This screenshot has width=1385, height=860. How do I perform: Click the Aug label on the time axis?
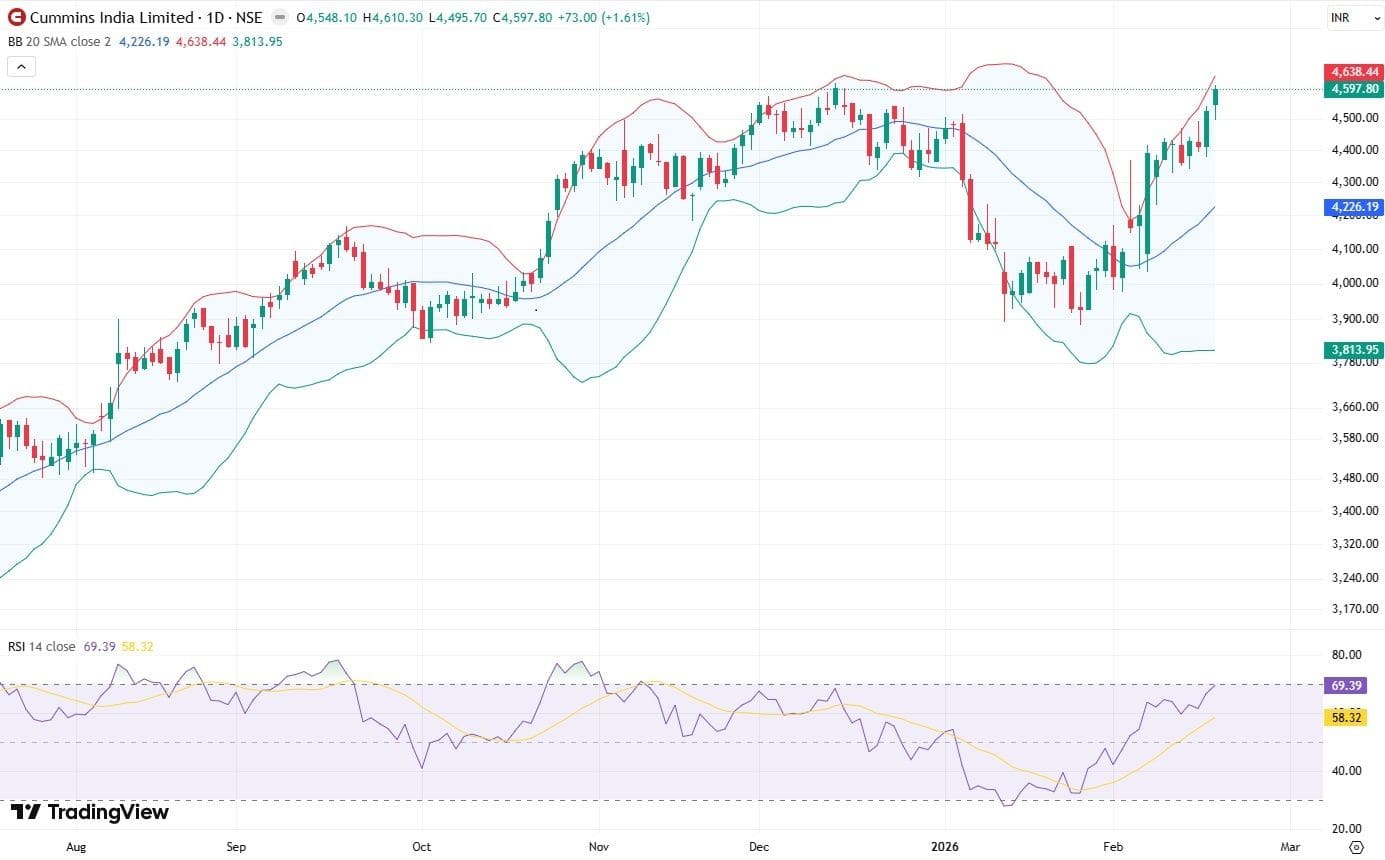coord(76,847)
